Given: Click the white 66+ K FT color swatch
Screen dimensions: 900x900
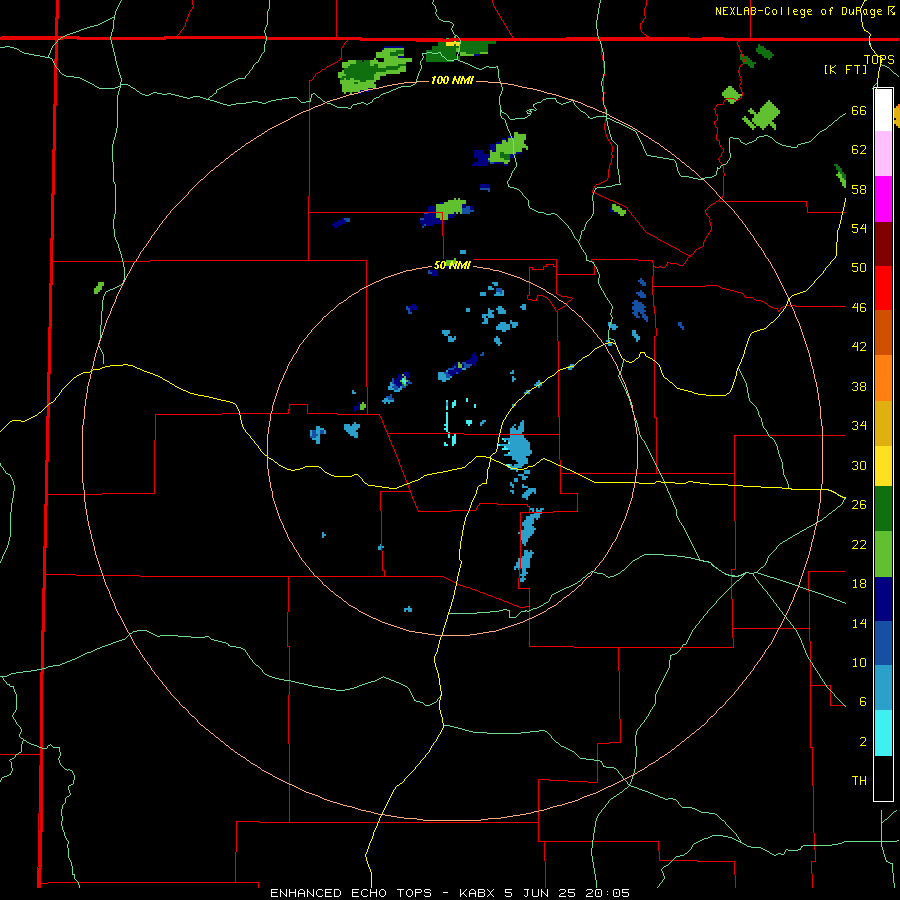Looking at the screenshot, I should pos(883,110).
